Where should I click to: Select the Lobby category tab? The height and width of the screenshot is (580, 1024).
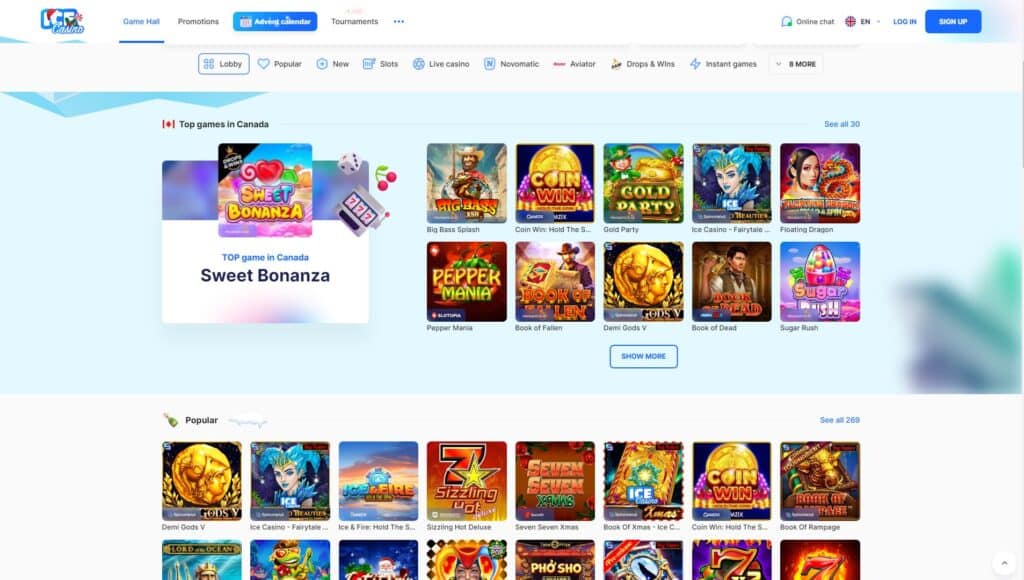pyautogui.click(x=223, y=64)
